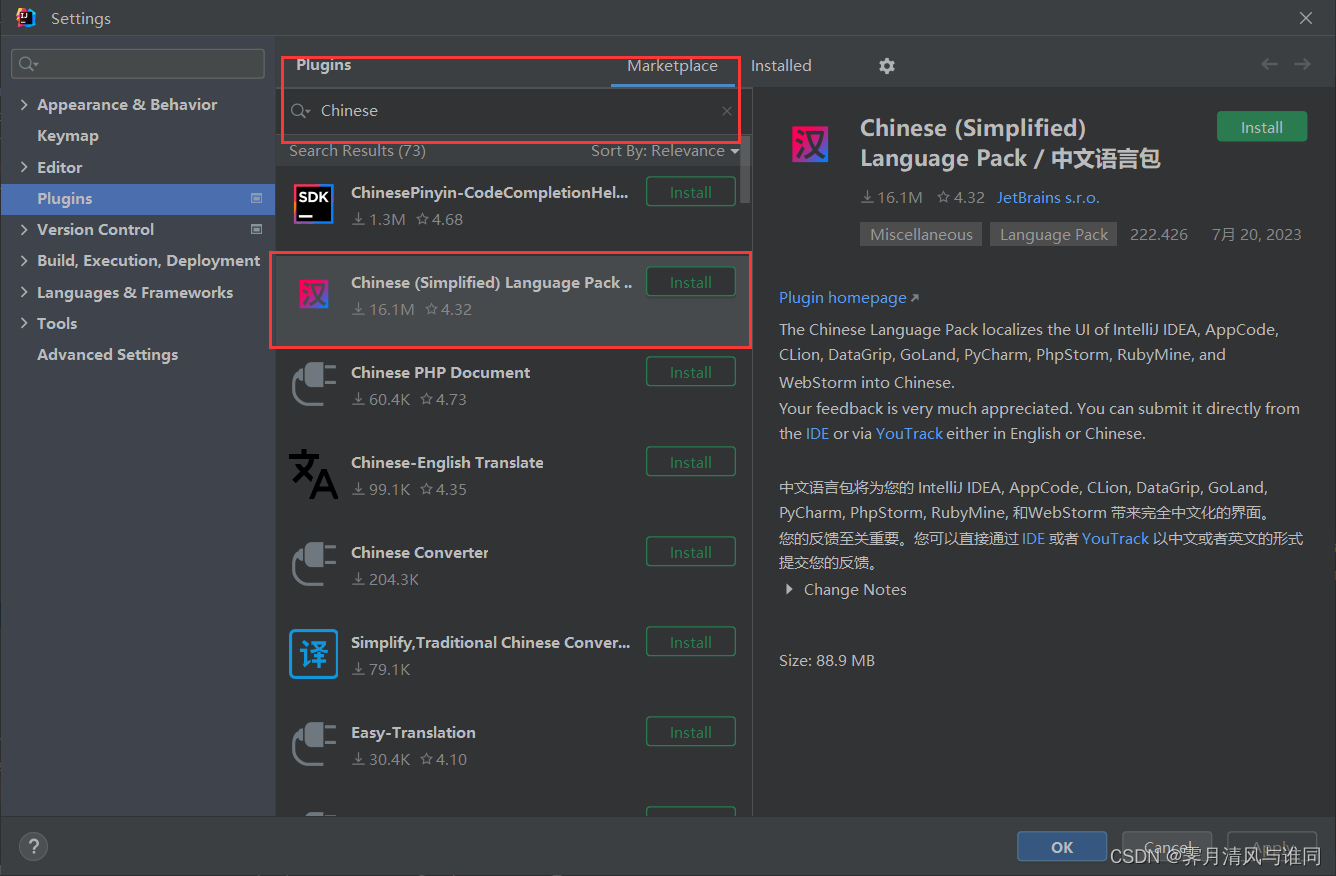Click the Language Pack tag

[1054, 235]
